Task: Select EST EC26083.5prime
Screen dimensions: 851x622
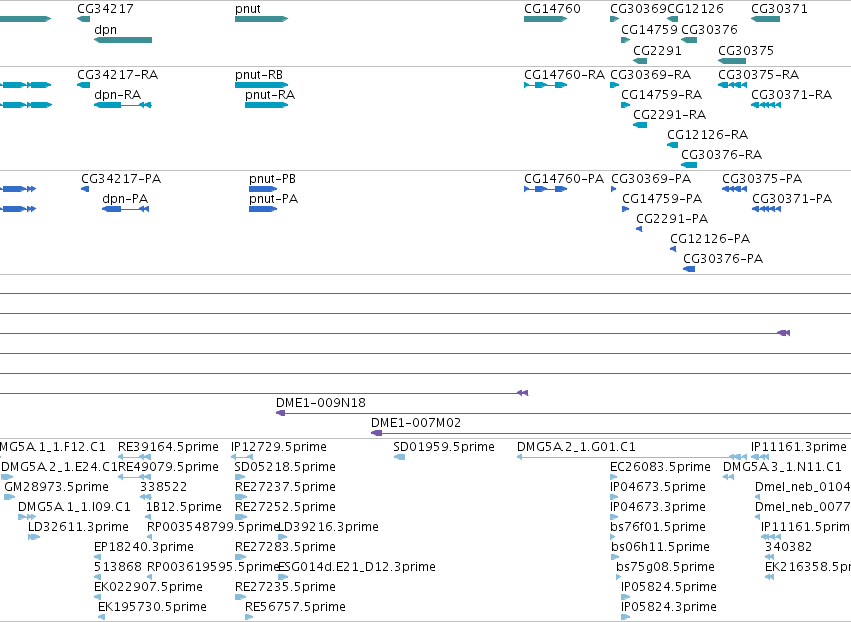Action: [661, 467]
